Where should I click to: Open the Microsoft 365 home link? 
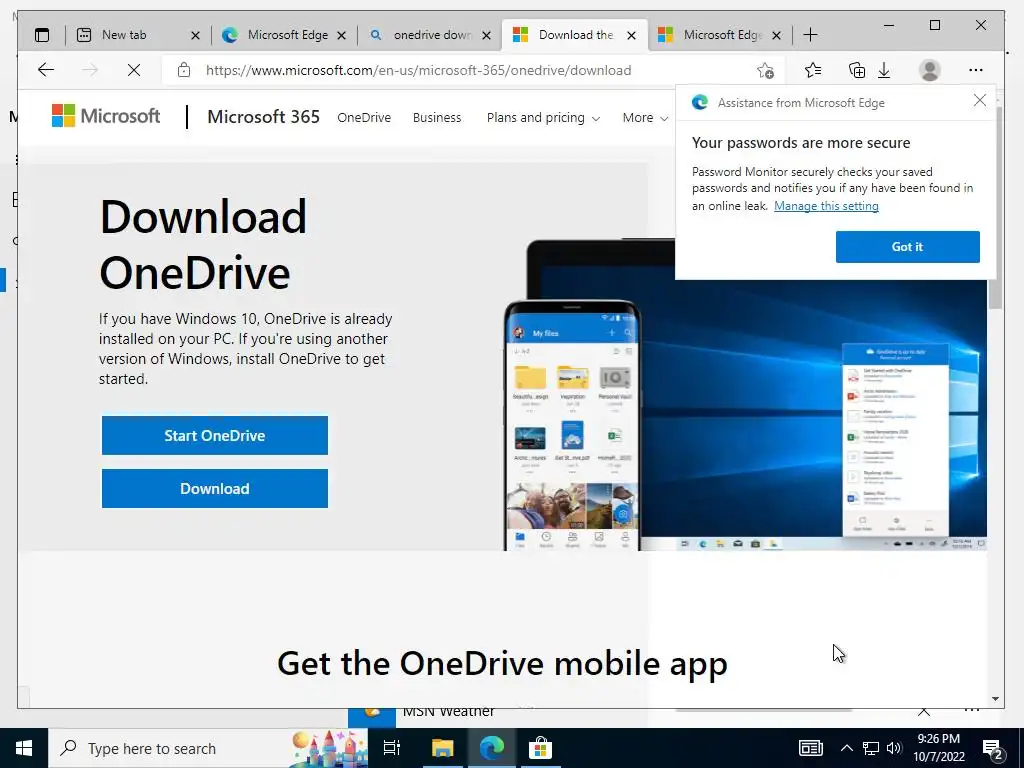coord(263,117)
